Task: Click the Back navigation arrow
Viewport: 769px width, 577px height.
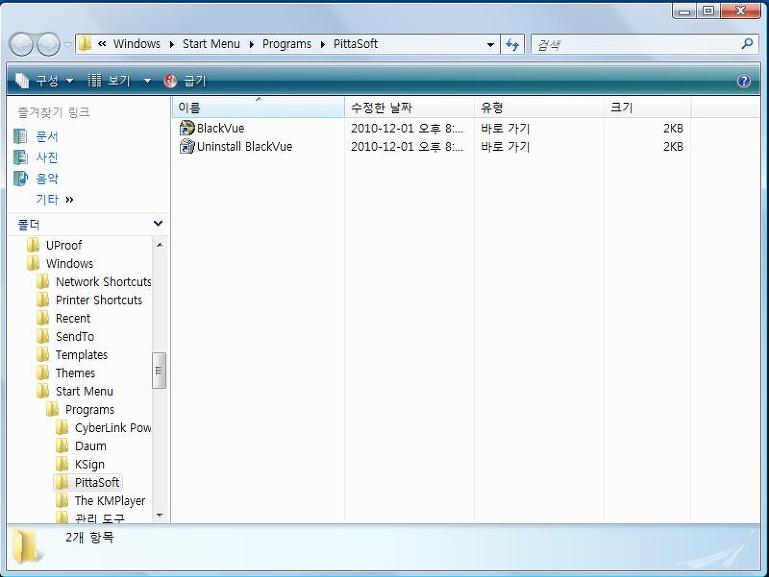Action: (x=21, y=45)
